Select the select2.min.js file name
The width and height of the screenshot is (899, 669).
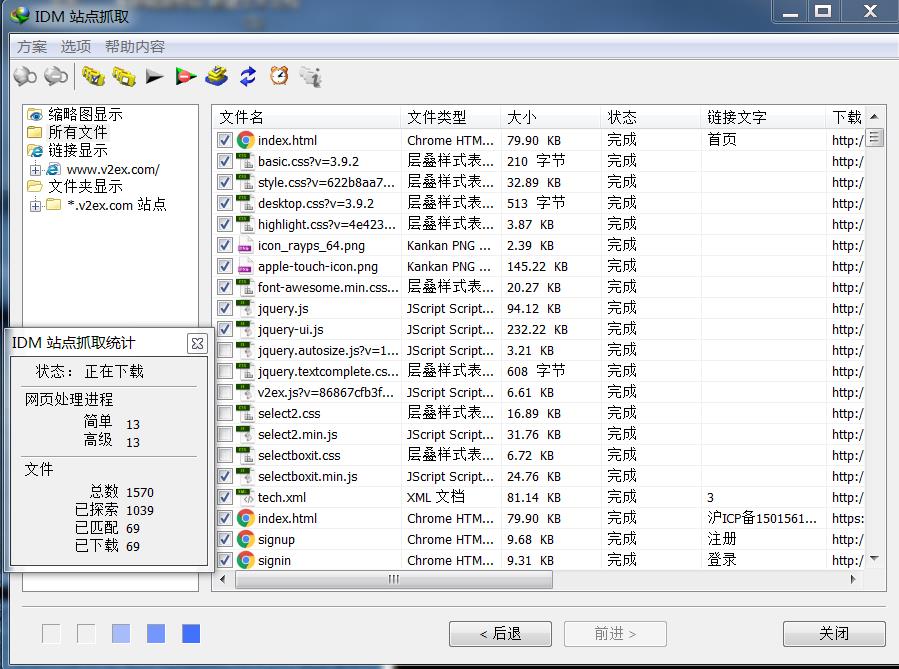click(x=298, y=435)
